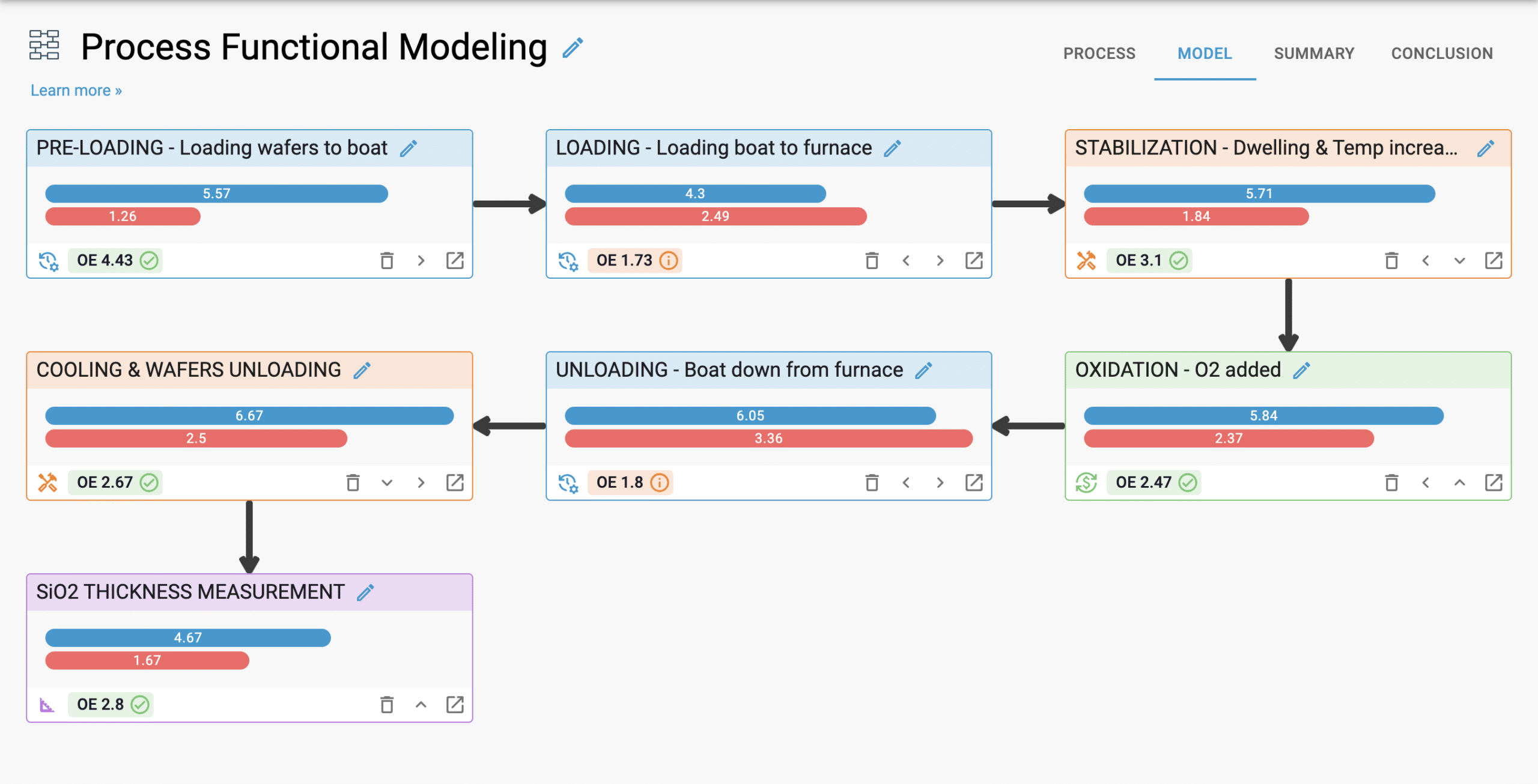Click red 2.49 bar in LOADING
Viewport: 1538px width, 784px height.
[716, 216]
